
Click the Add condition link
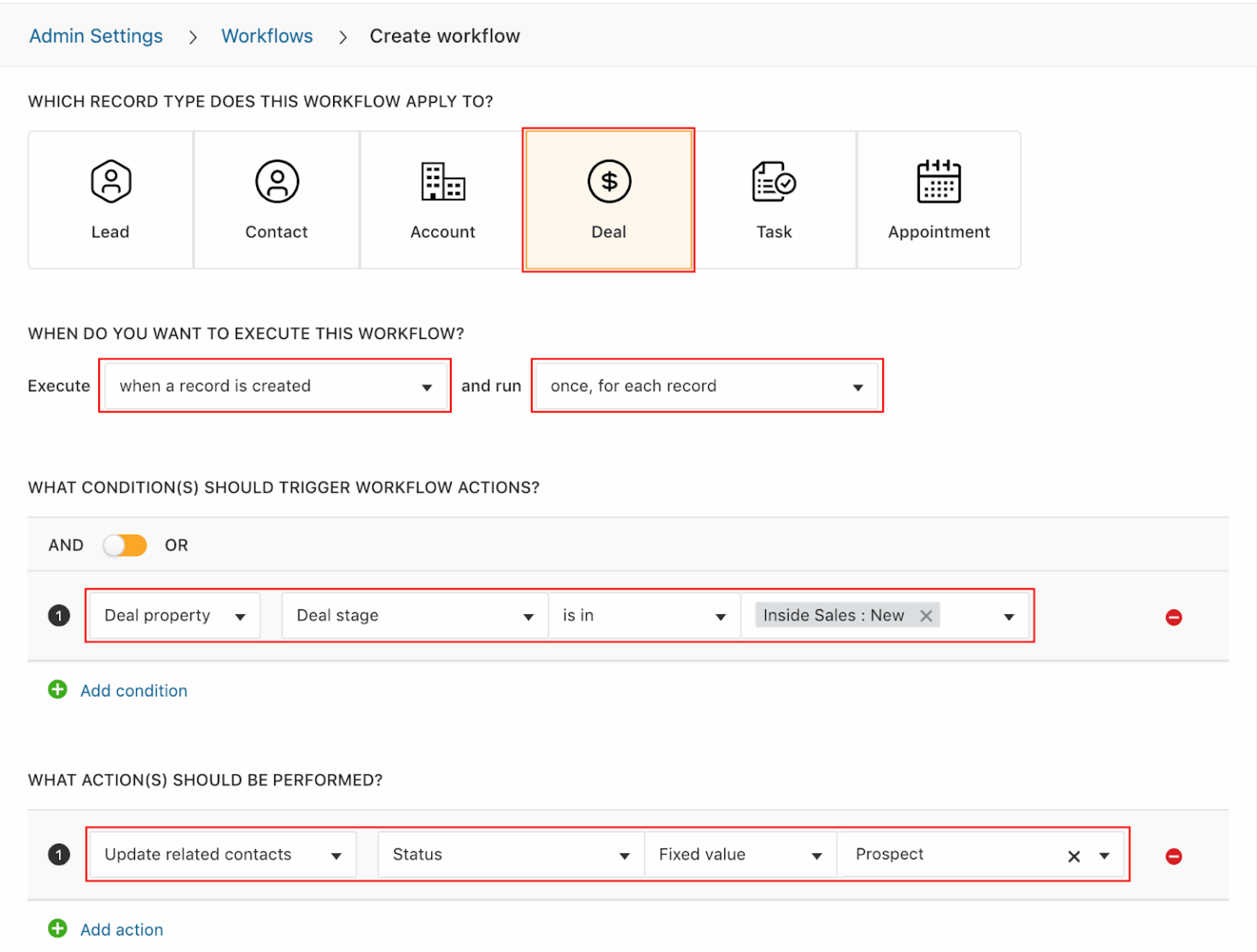coord(133,690)
